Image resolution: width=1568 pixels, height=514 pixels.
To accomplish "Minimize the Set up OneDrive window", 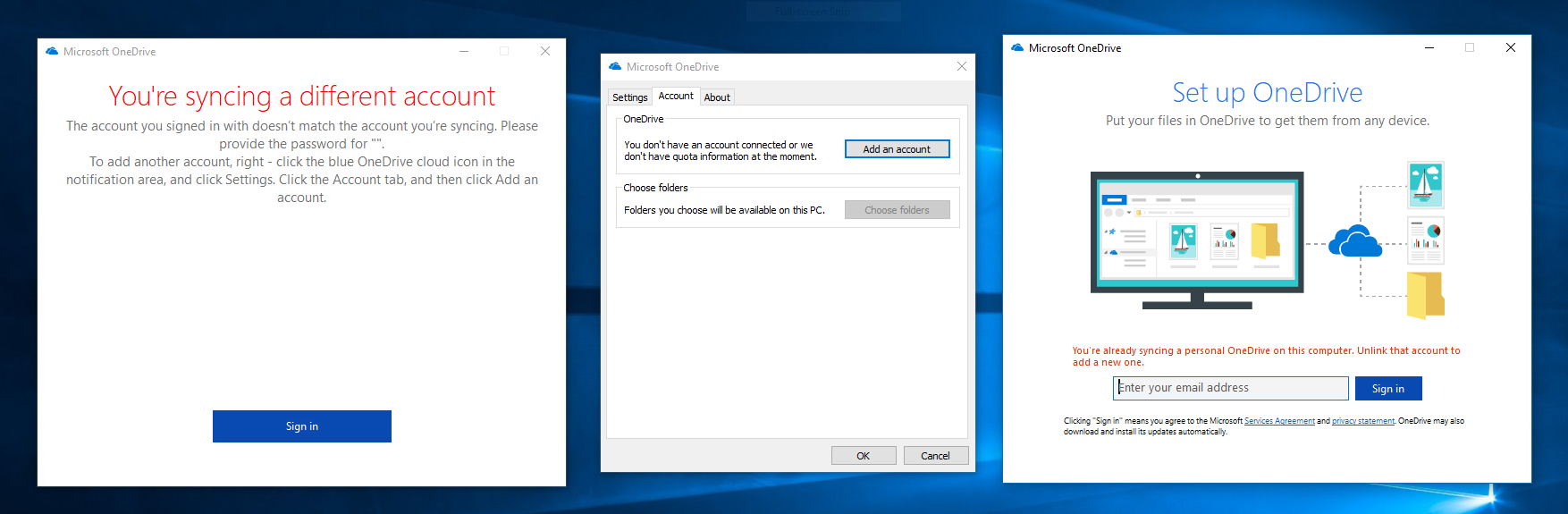I will click(1429, 47).
